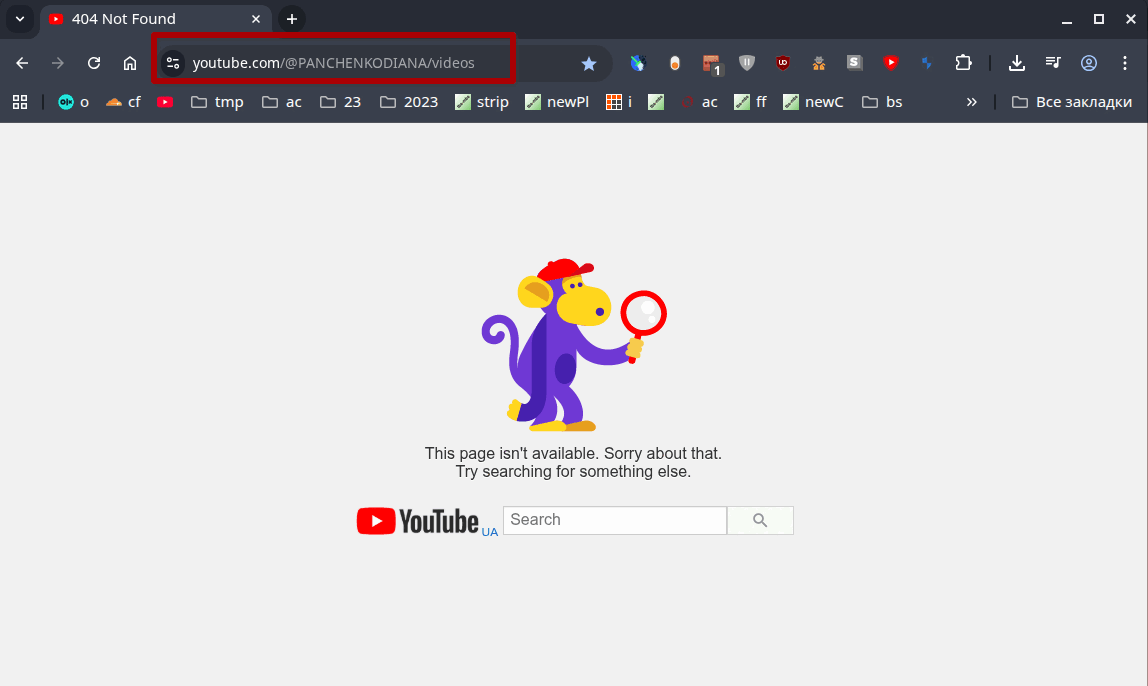1148x686 pixels.
Task: Open the apps grid bookmark icon
Action: point(20,102)
